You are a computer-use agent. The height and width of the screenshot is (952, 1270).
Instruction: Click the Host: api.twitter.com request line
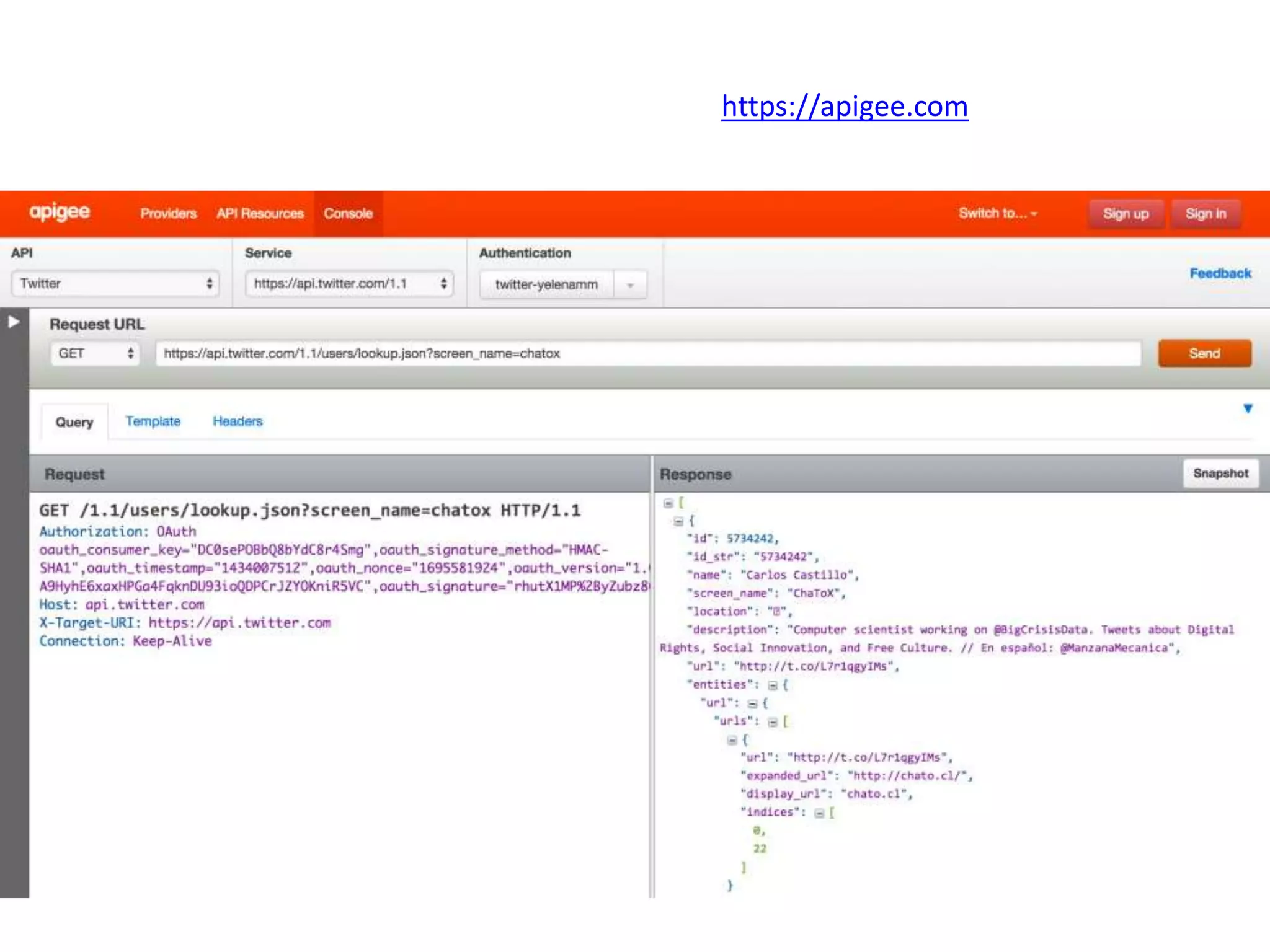[122, 604]
